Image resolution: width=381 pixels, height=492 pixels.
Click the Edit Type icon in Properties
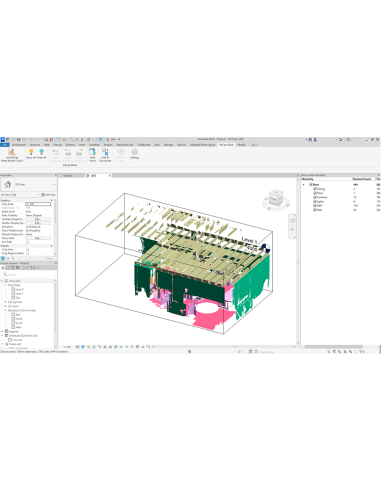43,195
